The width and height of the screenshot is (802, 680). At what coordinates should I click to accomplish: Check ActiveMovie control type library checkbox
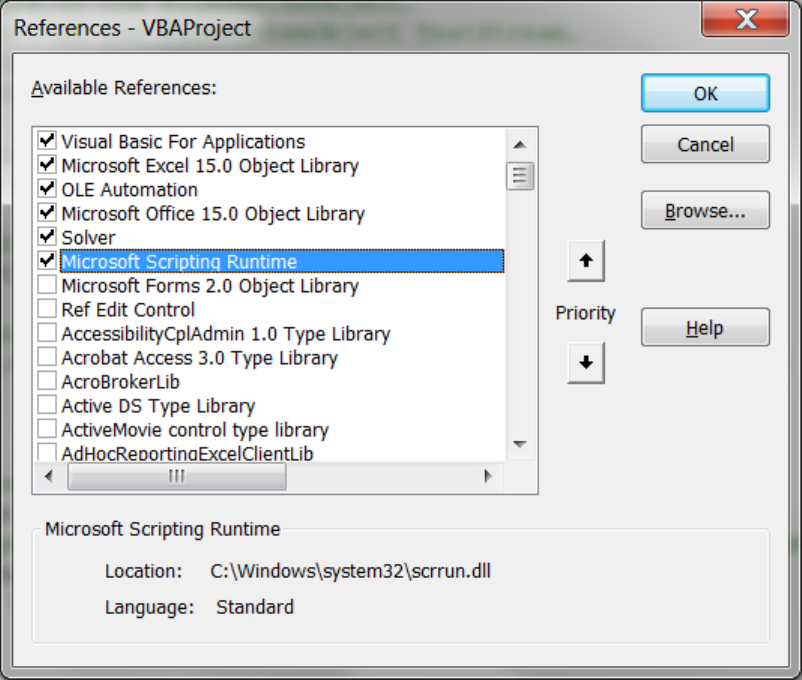47,429
